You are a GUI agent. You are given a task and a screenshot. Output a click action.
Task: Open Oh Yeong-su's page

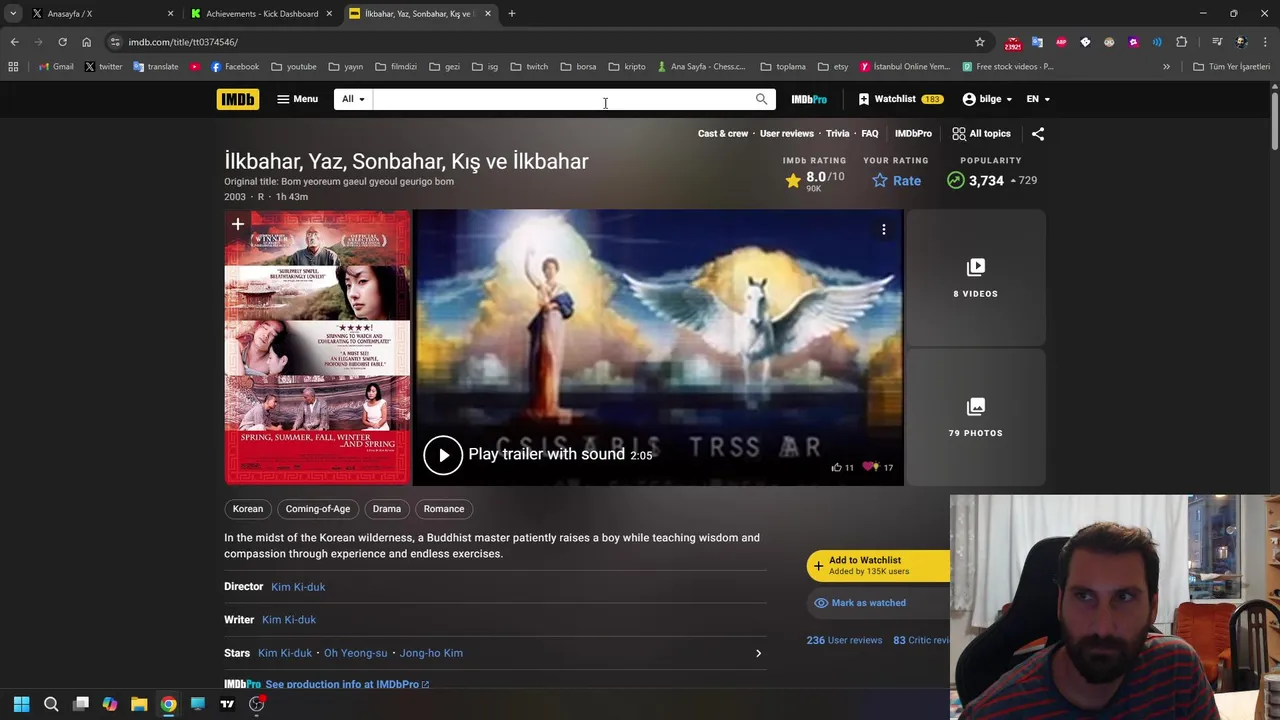[355, 653]
